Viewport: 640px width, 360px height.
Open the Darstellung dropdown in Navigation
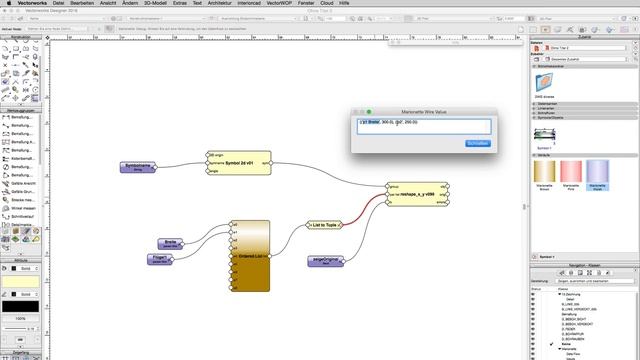tap(595, 281)
